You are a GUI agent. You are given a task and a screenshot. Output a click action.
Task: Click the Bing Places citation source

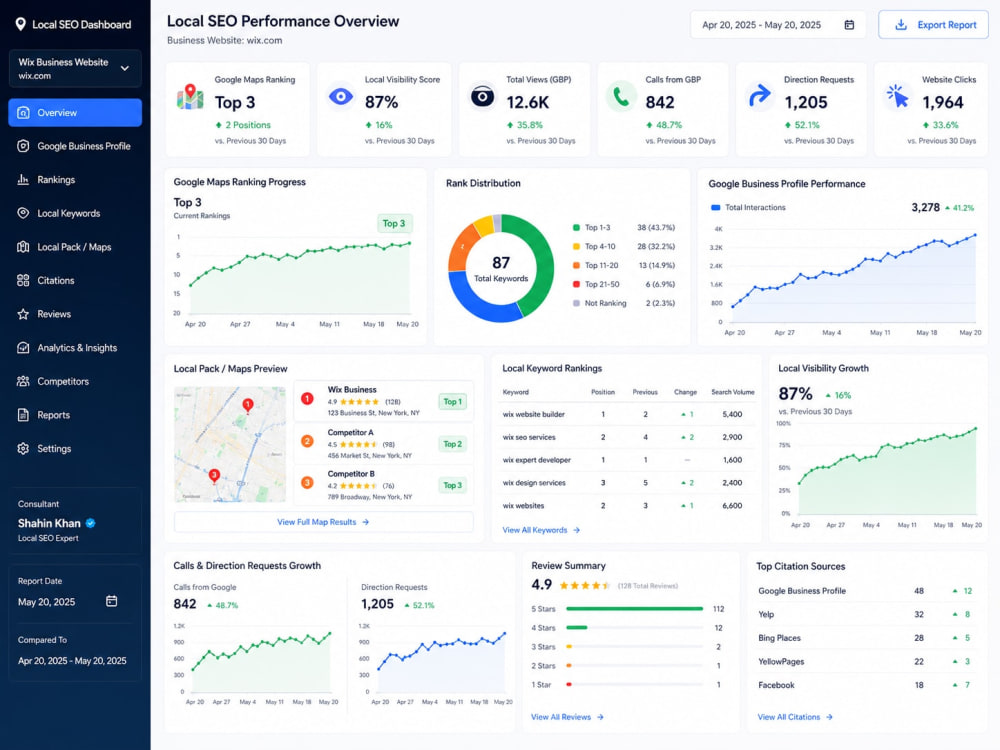point(779,638)
